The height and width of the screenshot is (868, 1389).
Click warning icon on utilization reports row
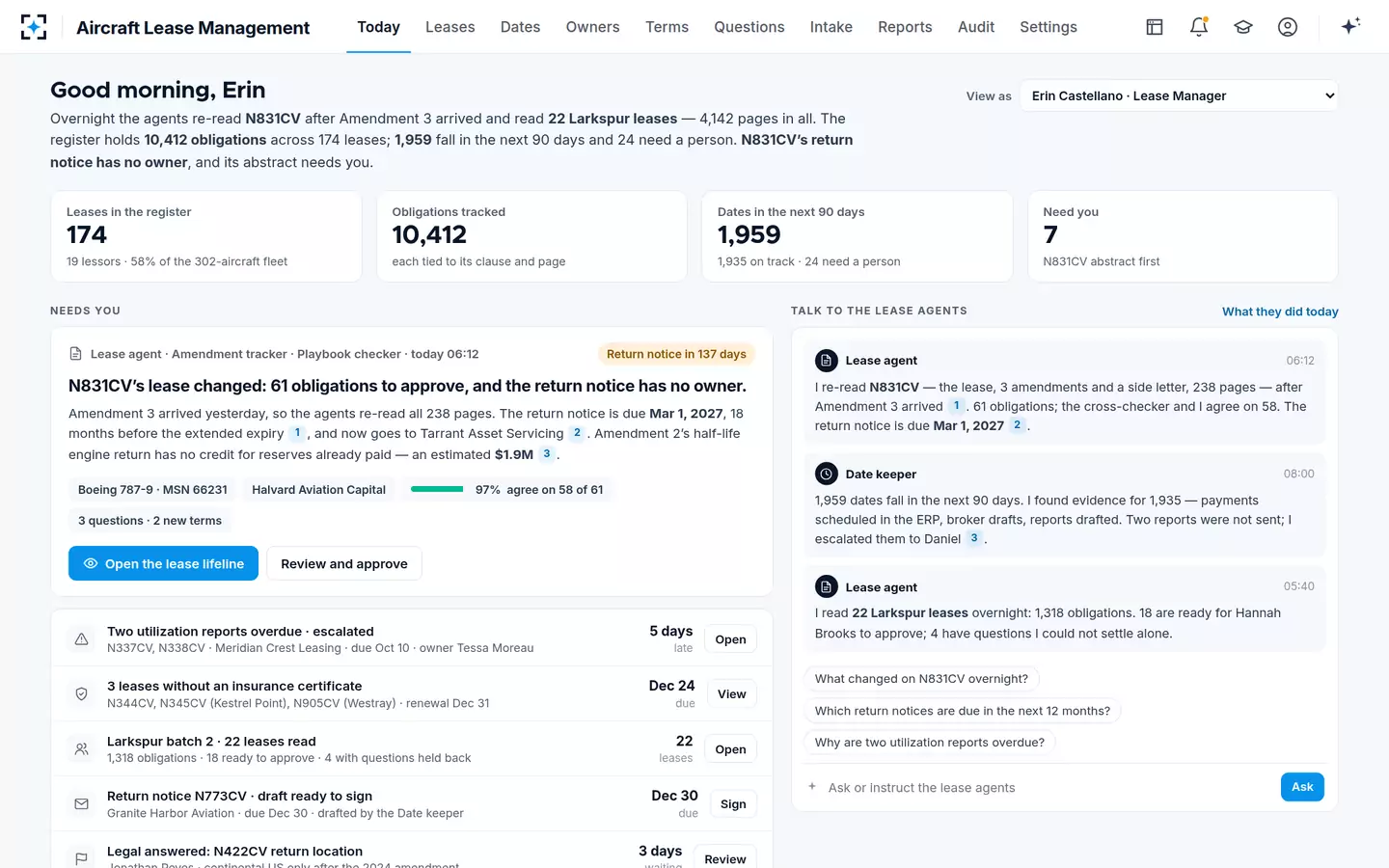point(82,639)
